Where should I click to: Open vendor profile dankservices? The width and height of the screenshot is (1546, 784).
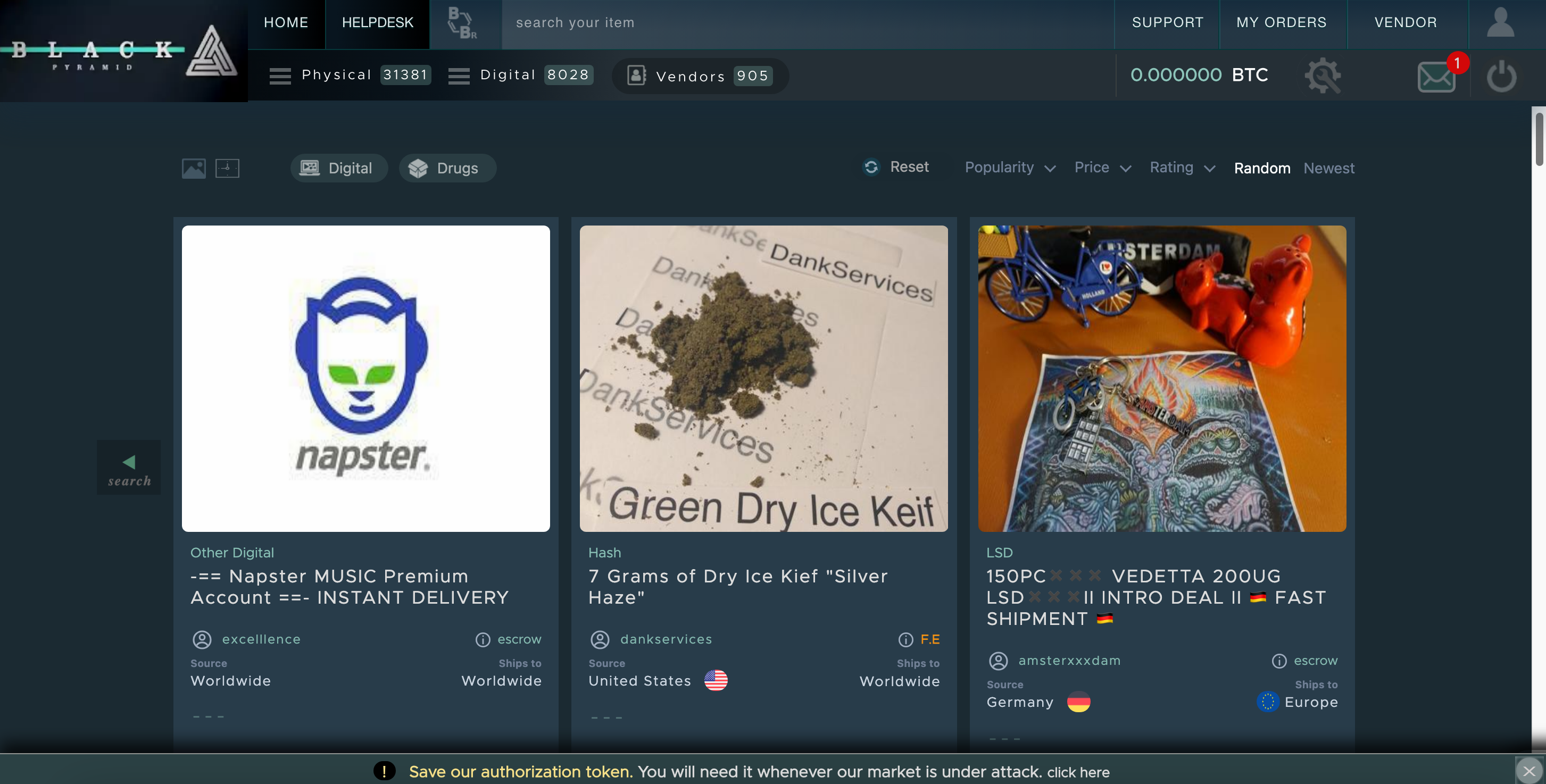(x=666, y=639)
